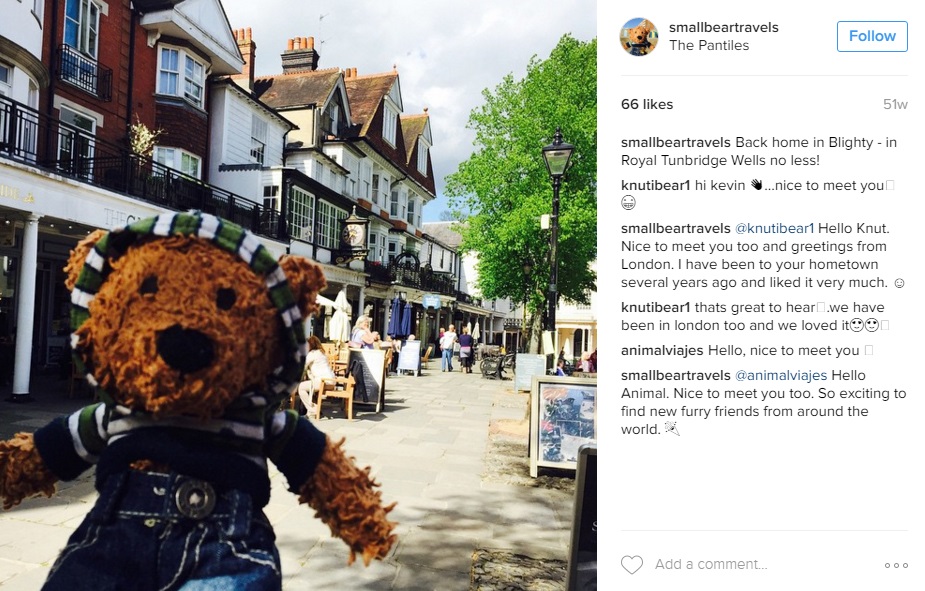Click the 51w timestamp

coord(895,104)
